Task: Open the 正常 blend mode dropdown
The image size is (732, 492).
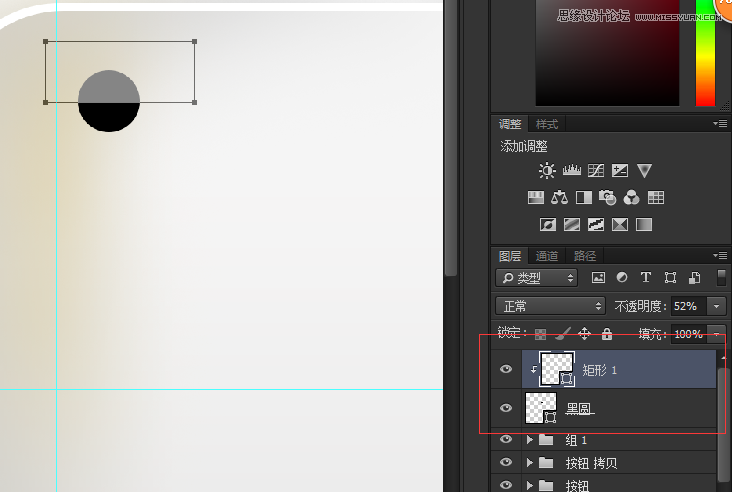Action: pos(550,306)
